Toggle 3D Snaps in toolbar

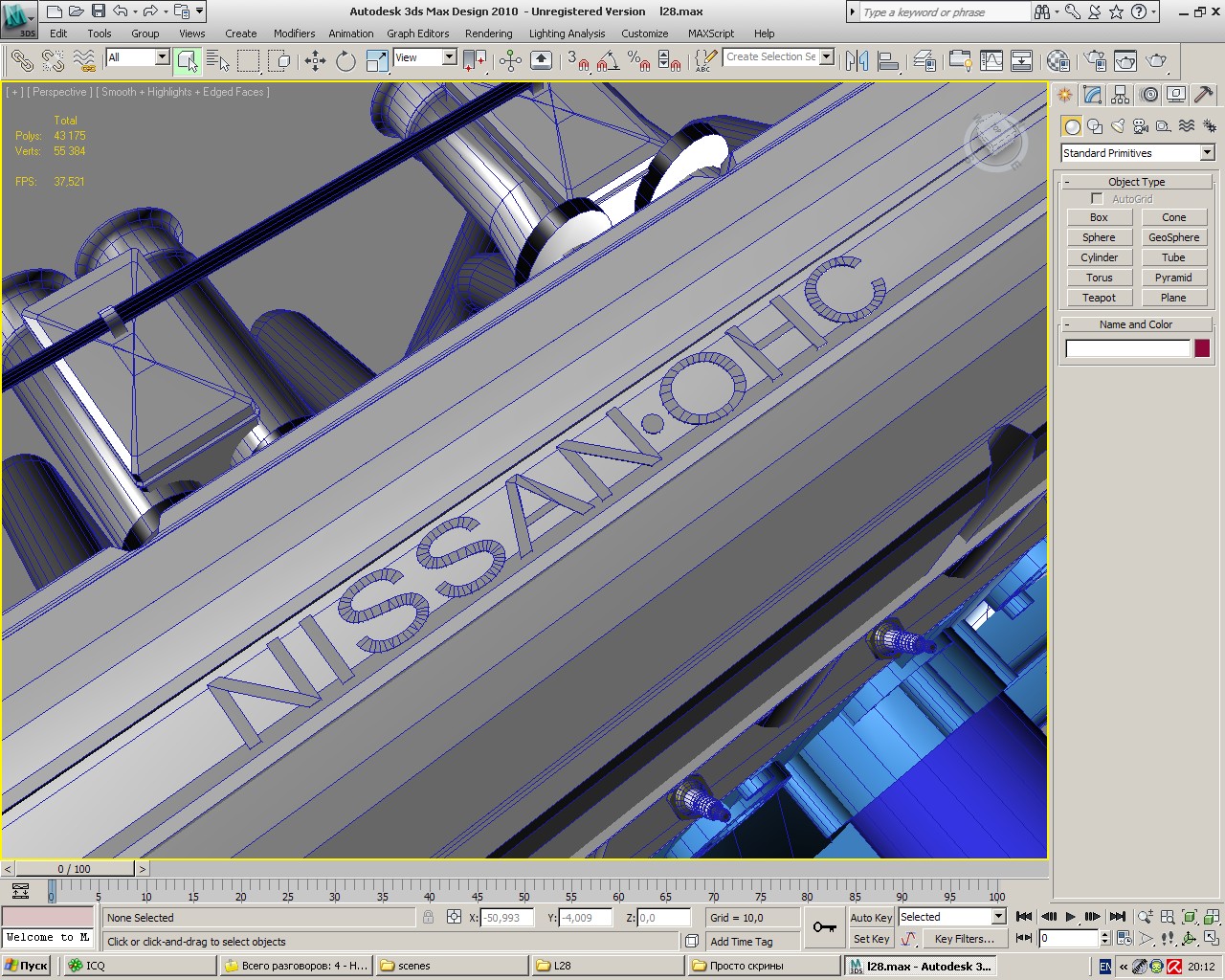[x=578, y=61]
